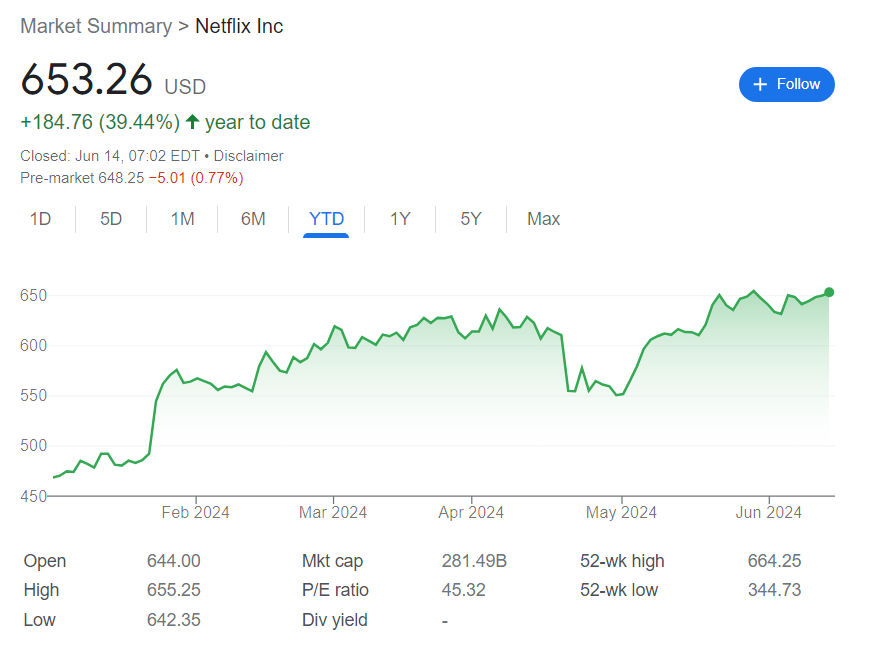Click the Jun 2024 axis label
Screen dimensions: 879x652
coord(769,512)
